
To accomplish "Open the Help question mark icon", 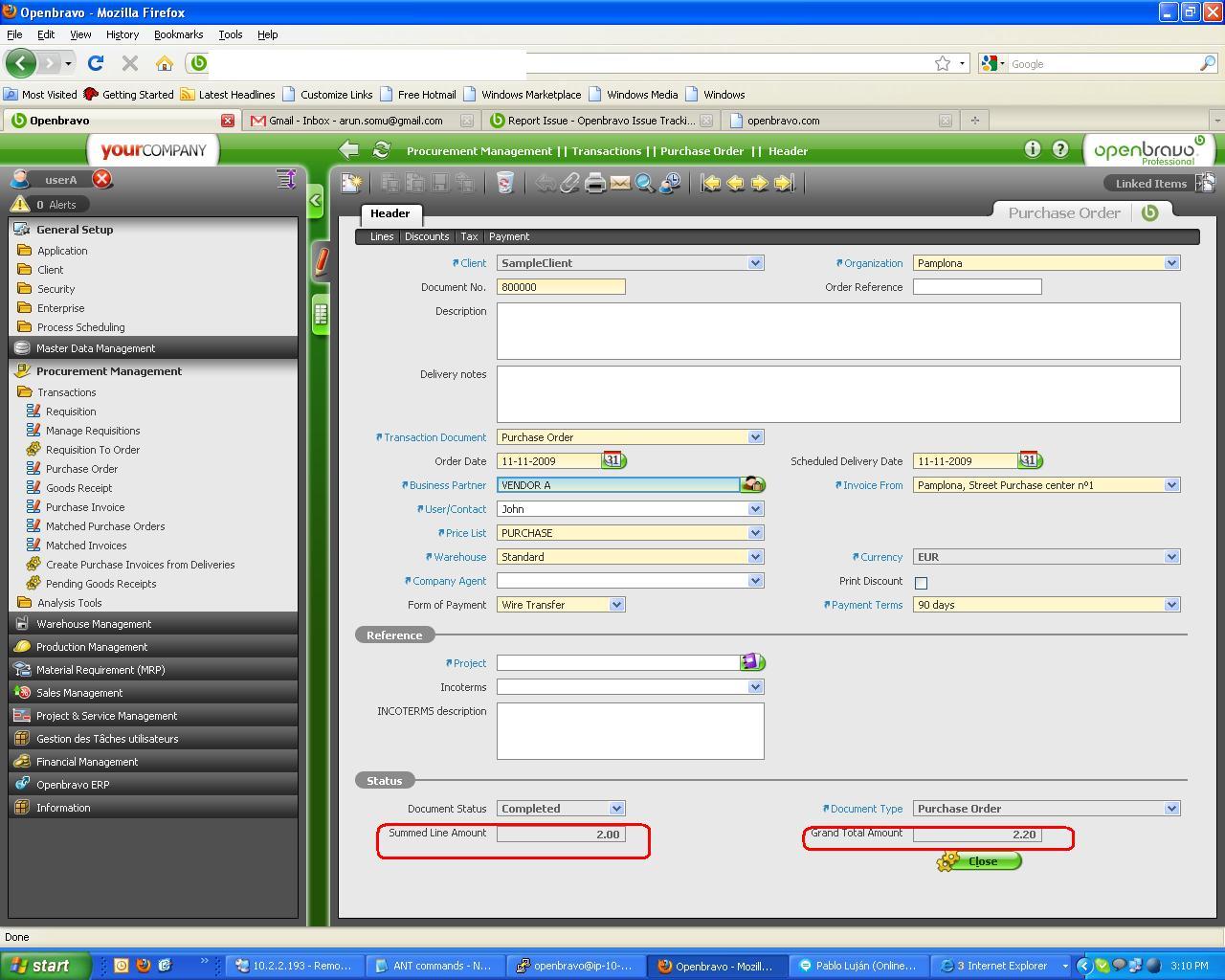I will tap(1060, 149).
